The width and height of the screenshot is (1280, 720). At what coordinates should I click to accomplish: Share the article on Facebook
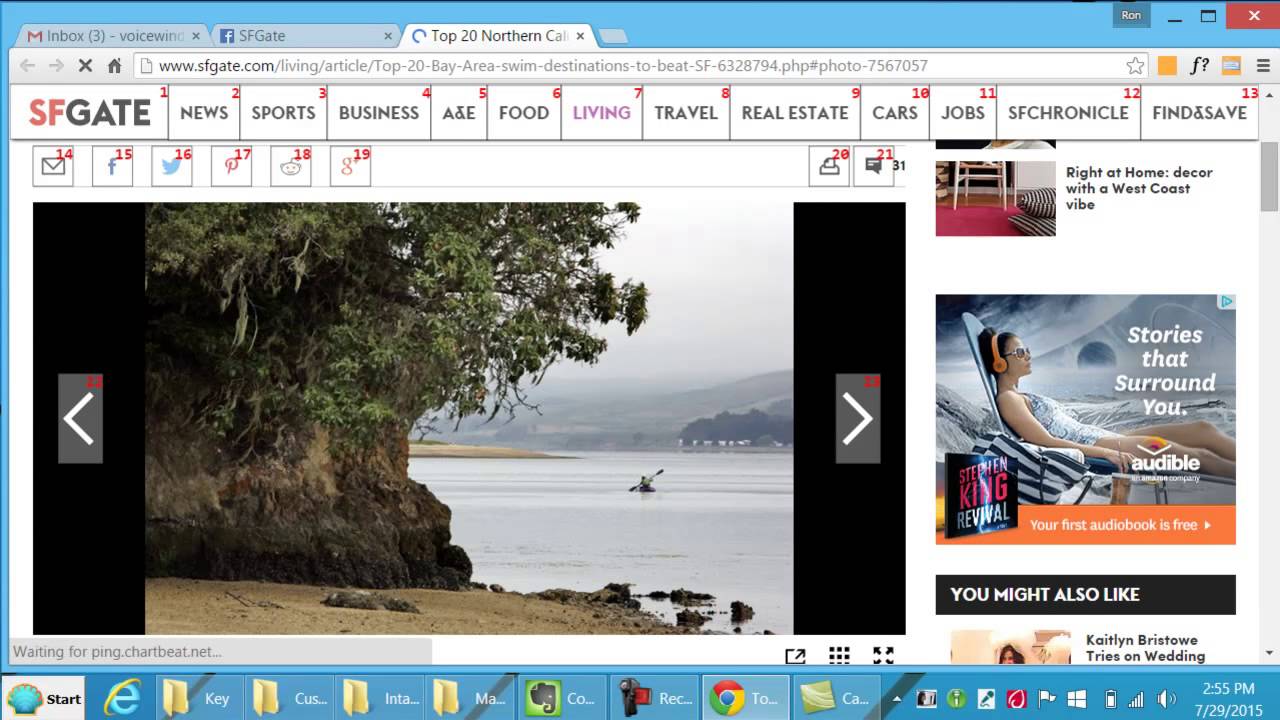click(x=112, y=166)
